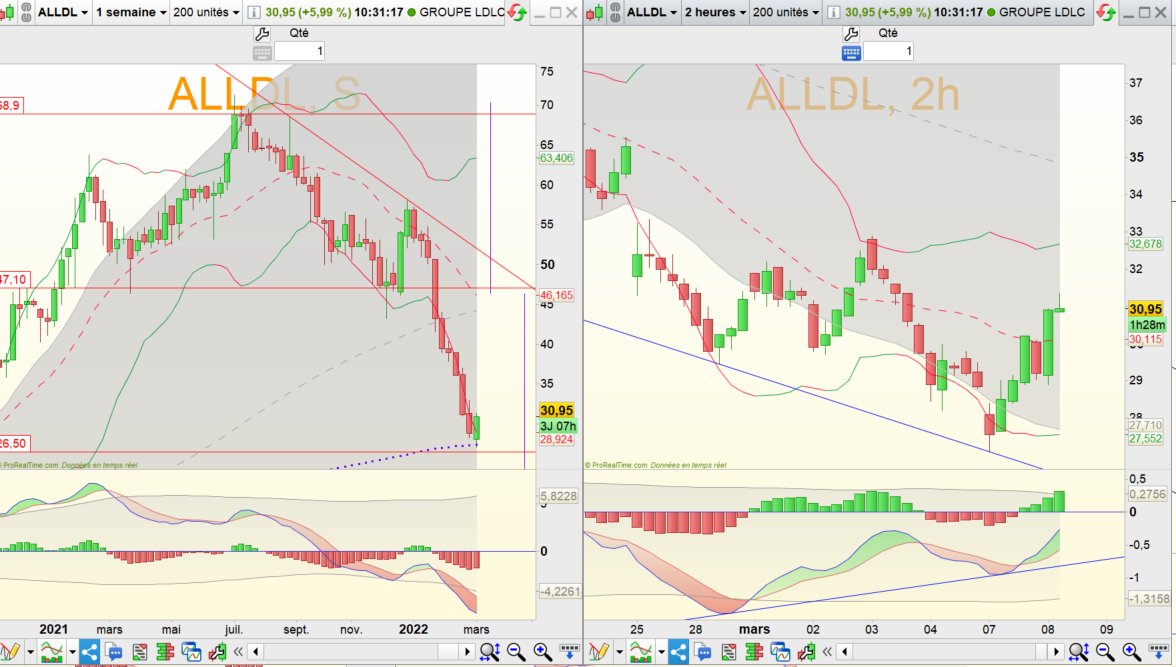Click left scroll arrow in weekly chart

[x=256, y=651]
